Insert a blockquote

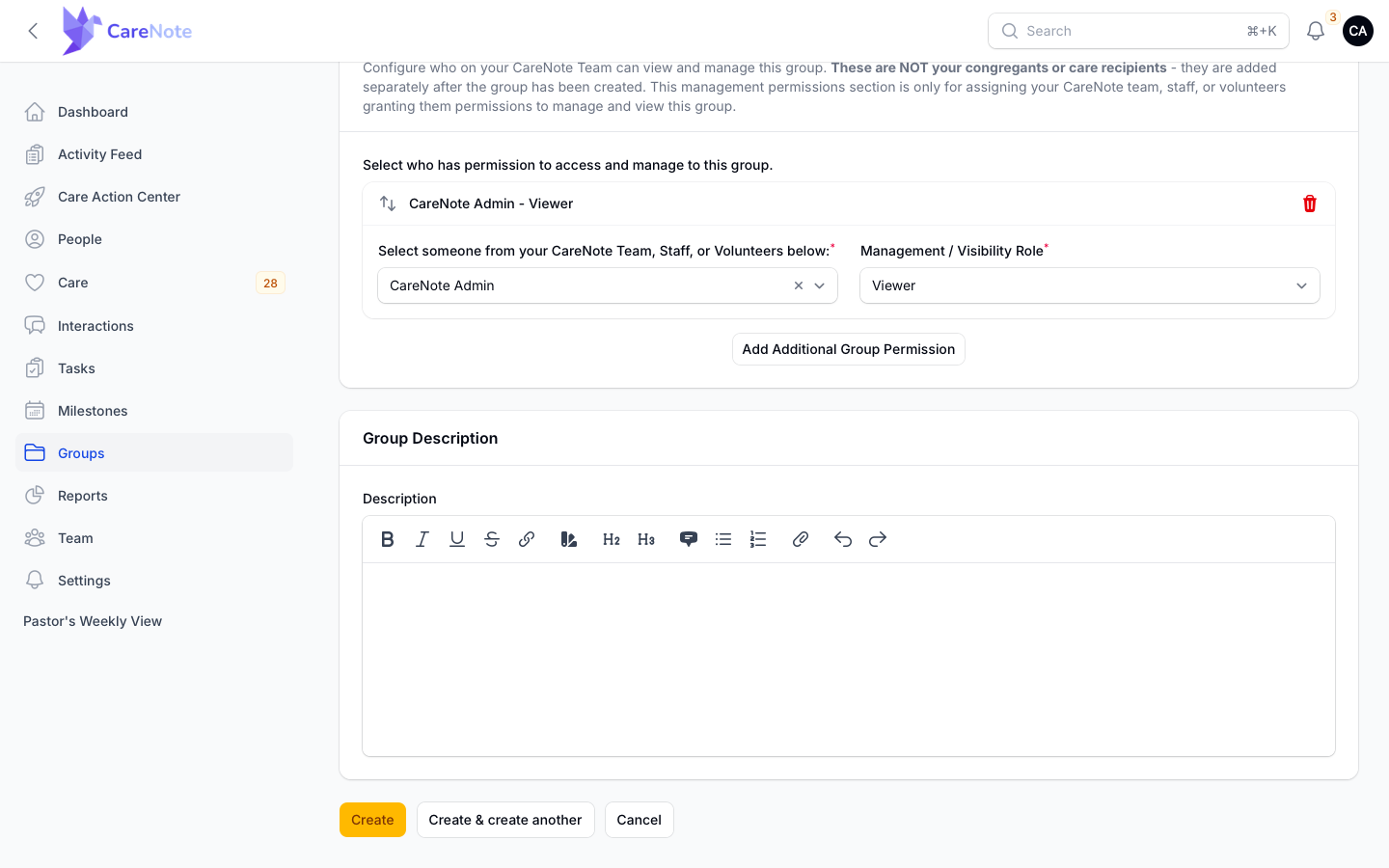coord(689,539)
